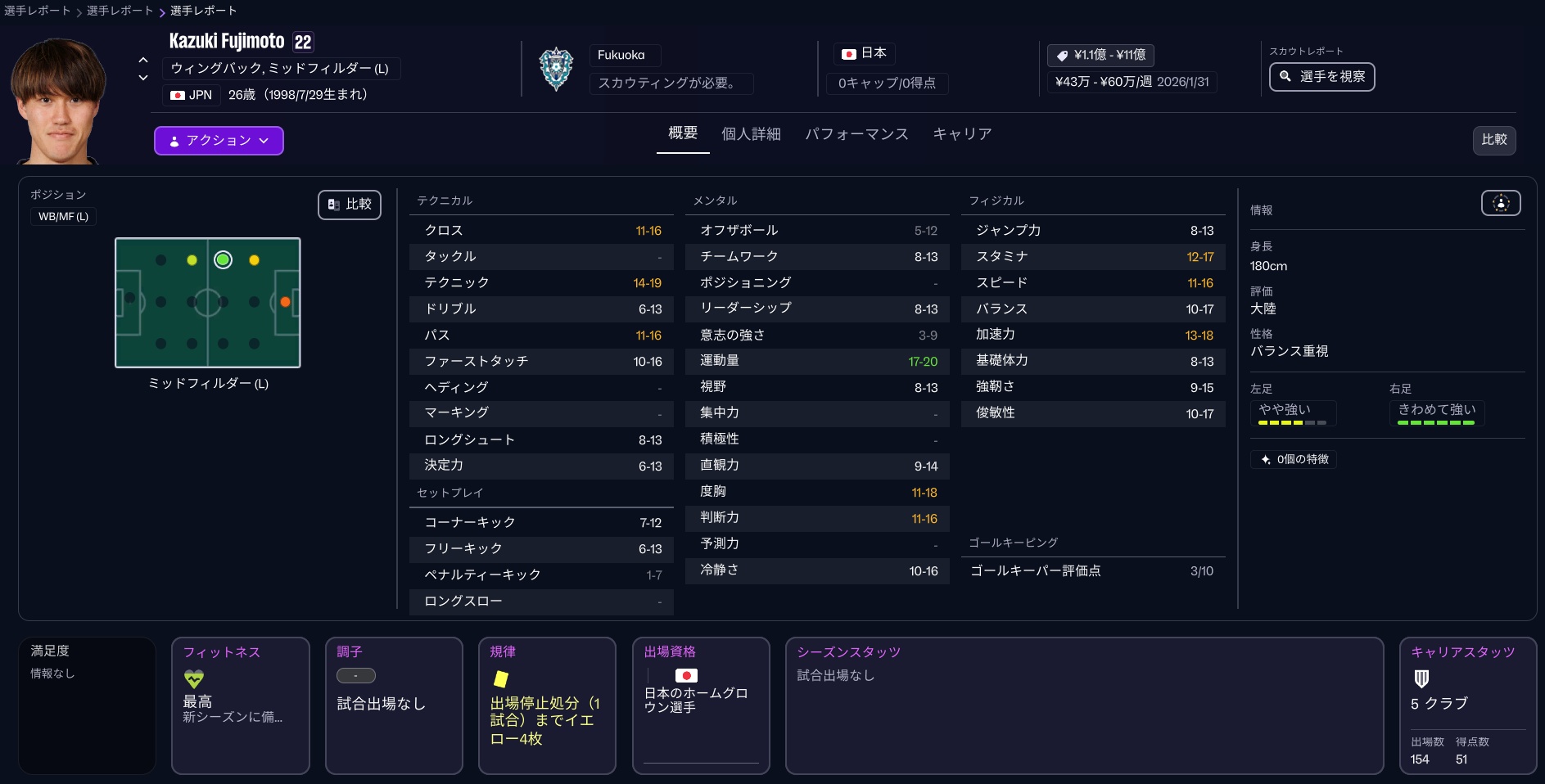
Task: Click 比較 button in position panel
Action: coord(350,205)
